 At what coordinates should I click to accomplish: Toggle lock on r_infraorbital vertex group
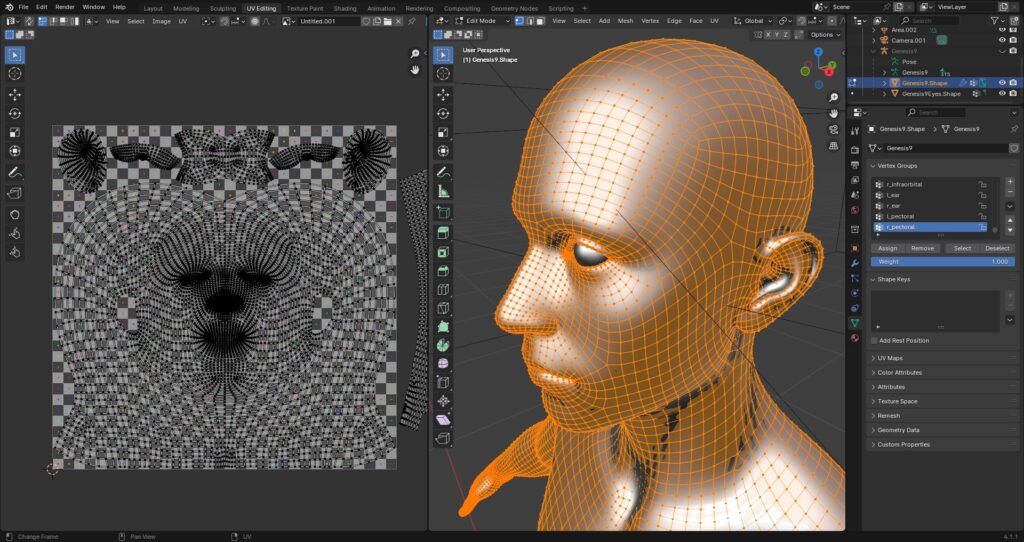click(x=982, y=184)
